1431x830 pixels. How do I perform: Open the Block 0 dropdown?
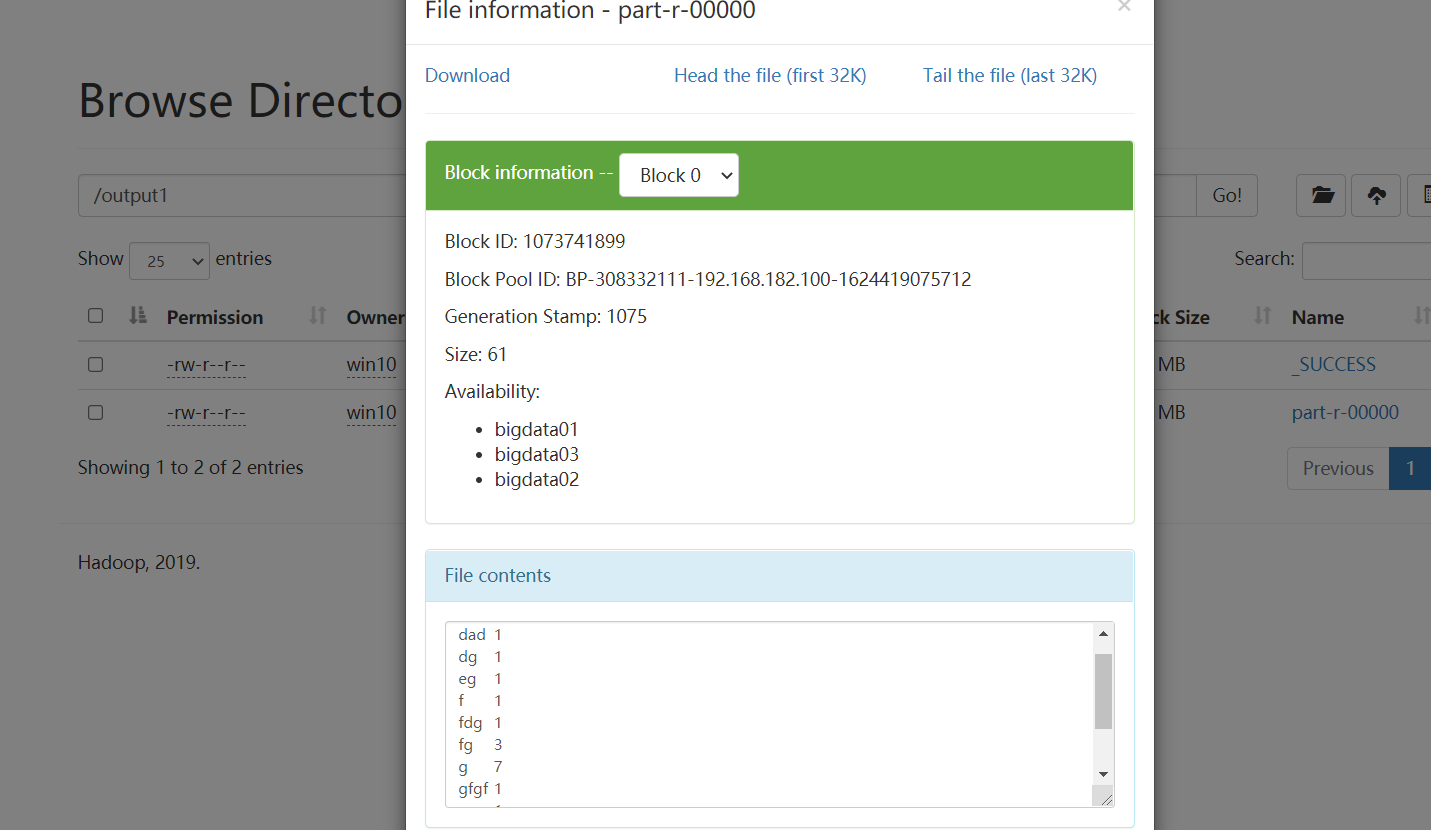(x=679, y=175)
